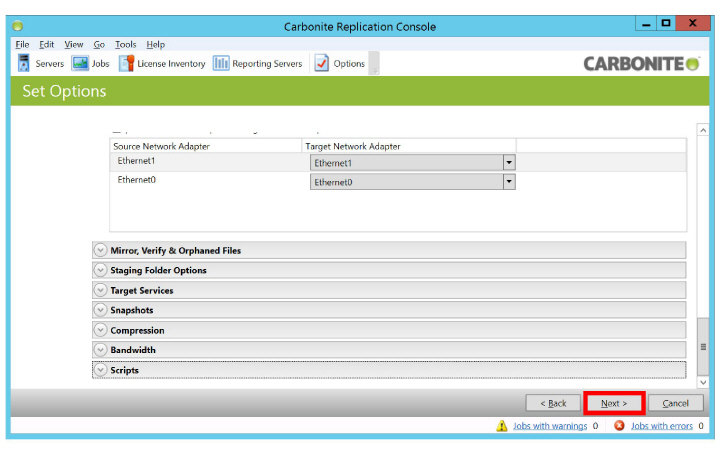Open the Ethernet1 target adapter dropdown
This screenshot has width=720, height=453.
pyautogui.click(x=509, y=162)
